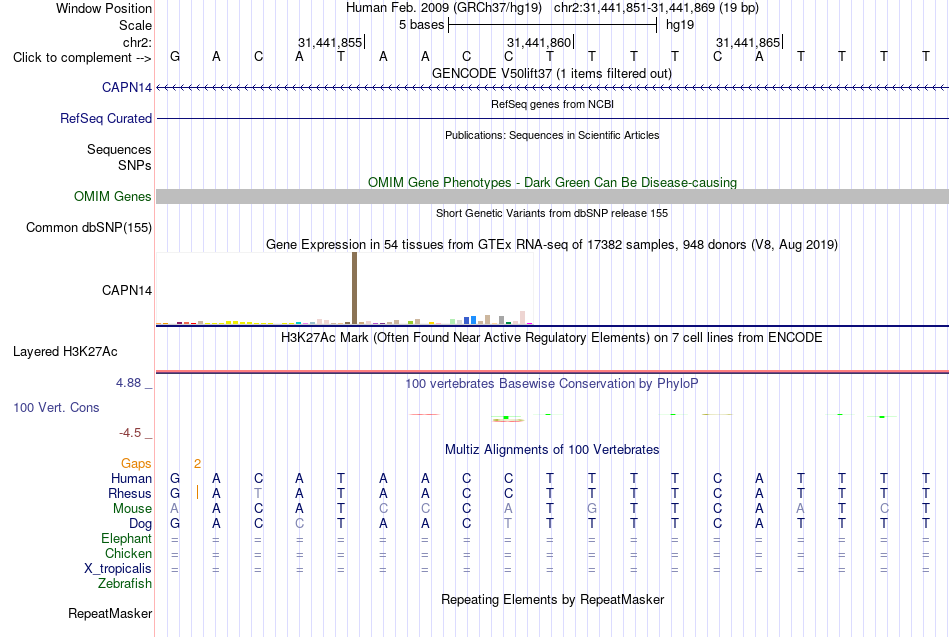Click the Sequences track label
Image resolution: width=950 pixels, height=637 pixels.
coord(119,149)
